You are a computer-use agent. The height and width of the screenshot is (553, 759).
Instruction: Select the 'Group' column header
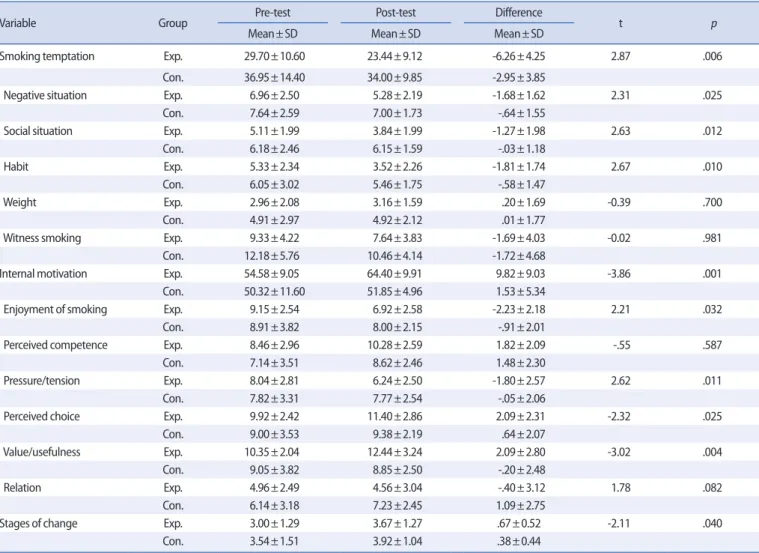pos(173,23)
